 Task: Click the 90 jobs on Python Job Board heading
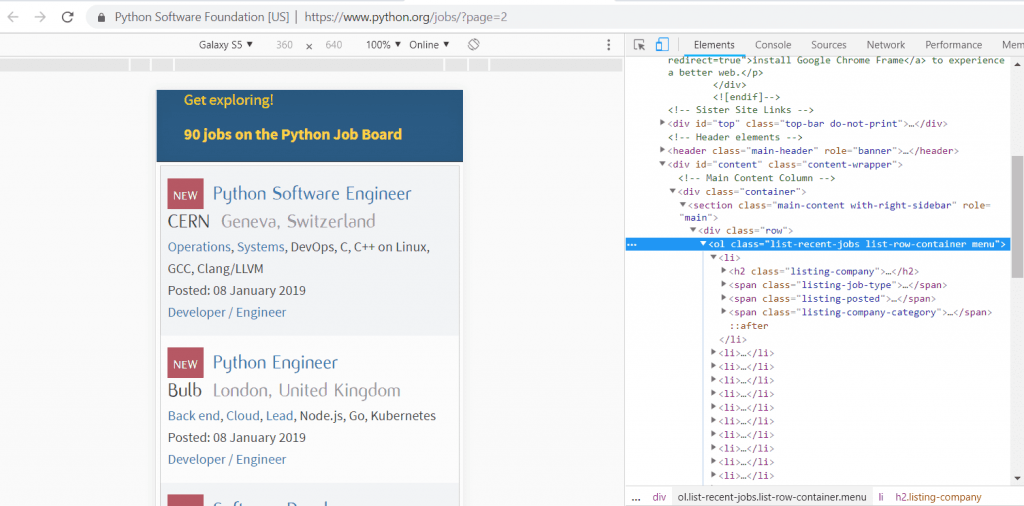293,134
